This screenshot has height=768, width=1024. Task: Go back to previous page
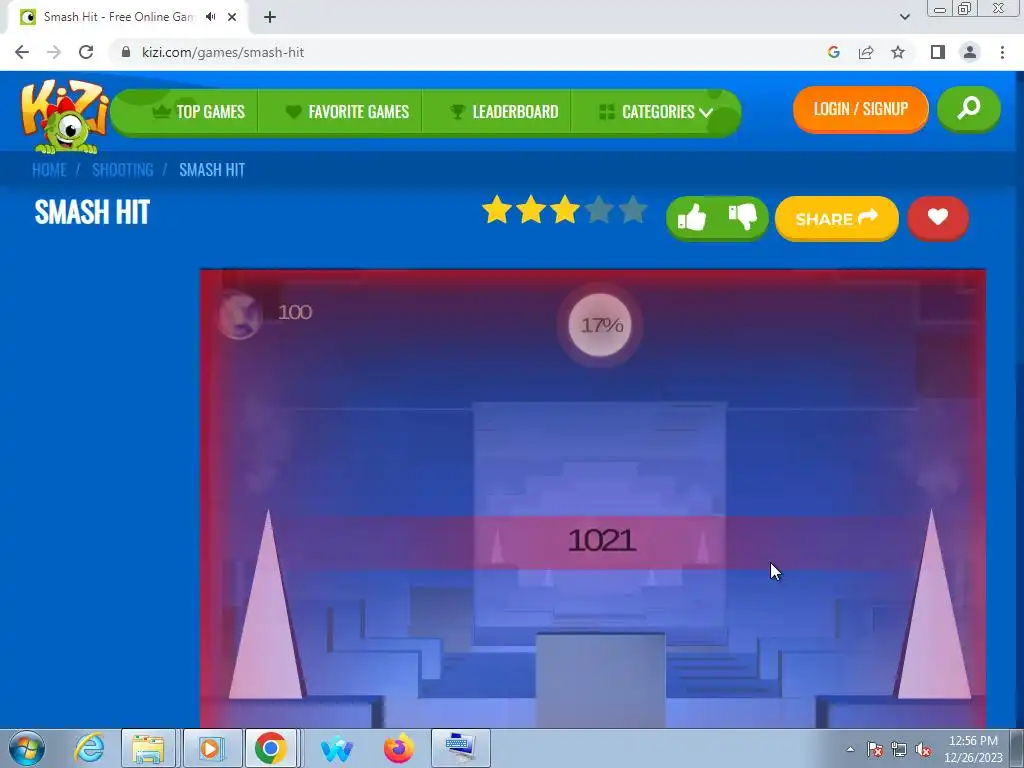tap(22, 52)
